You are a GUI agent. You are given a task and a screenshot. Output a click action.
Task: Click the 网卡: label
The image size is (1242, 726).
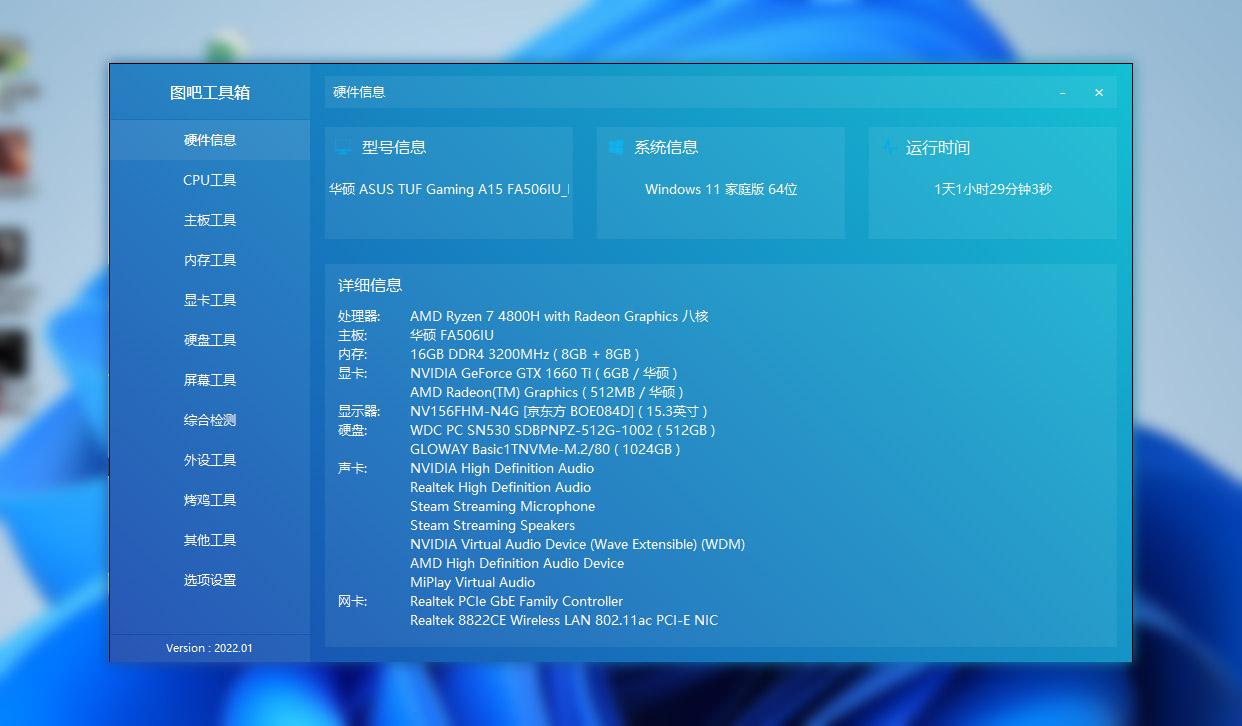[x=353, y=601]
